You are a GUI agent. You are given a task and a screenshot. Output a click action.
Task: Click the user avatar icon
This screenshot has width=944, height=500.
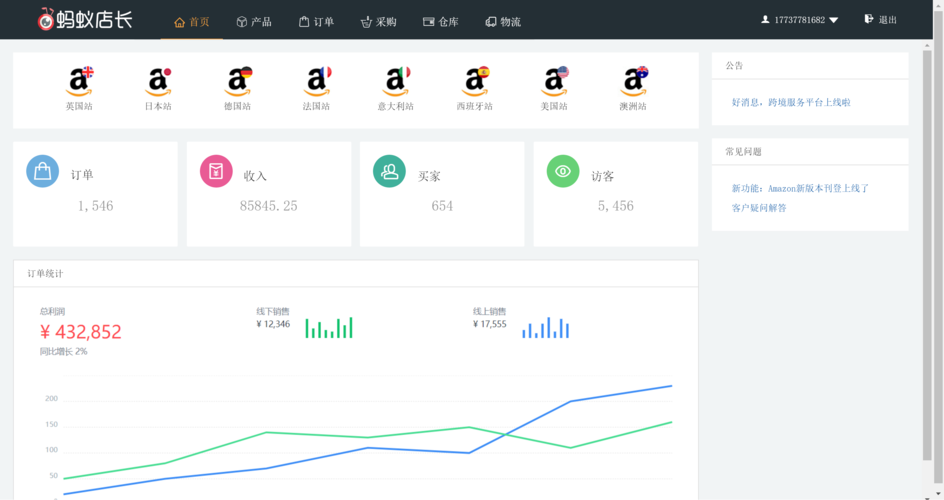click(765, 20)
